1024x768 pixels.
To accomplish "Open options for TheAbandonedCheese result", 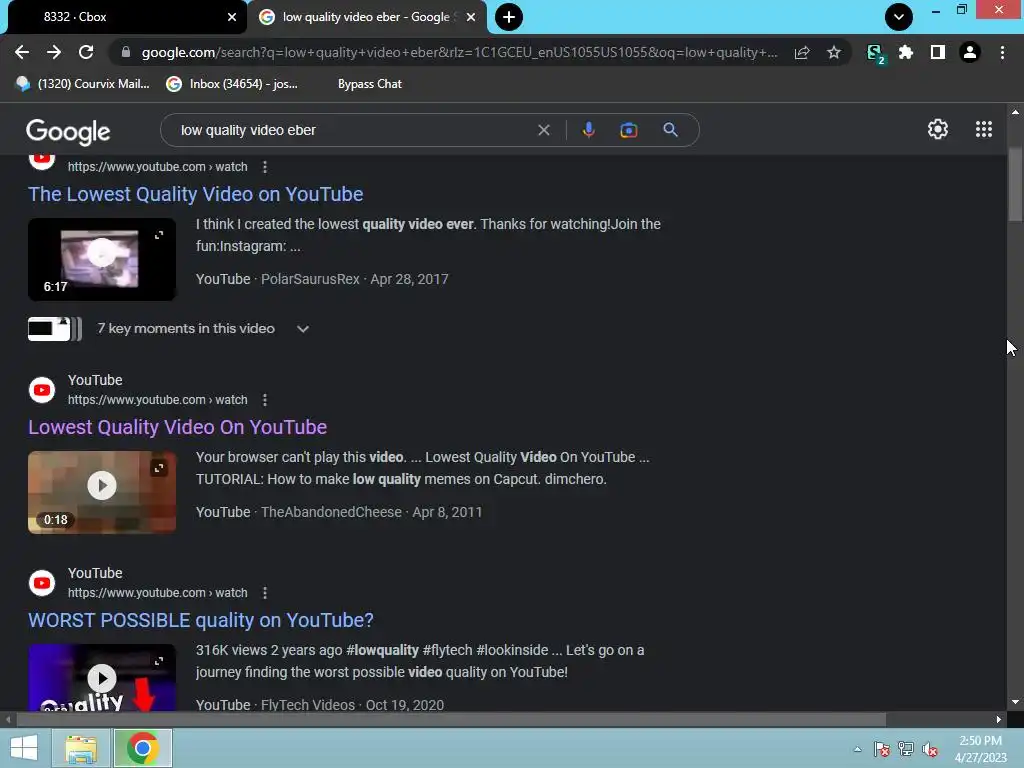I will point(264,400).
